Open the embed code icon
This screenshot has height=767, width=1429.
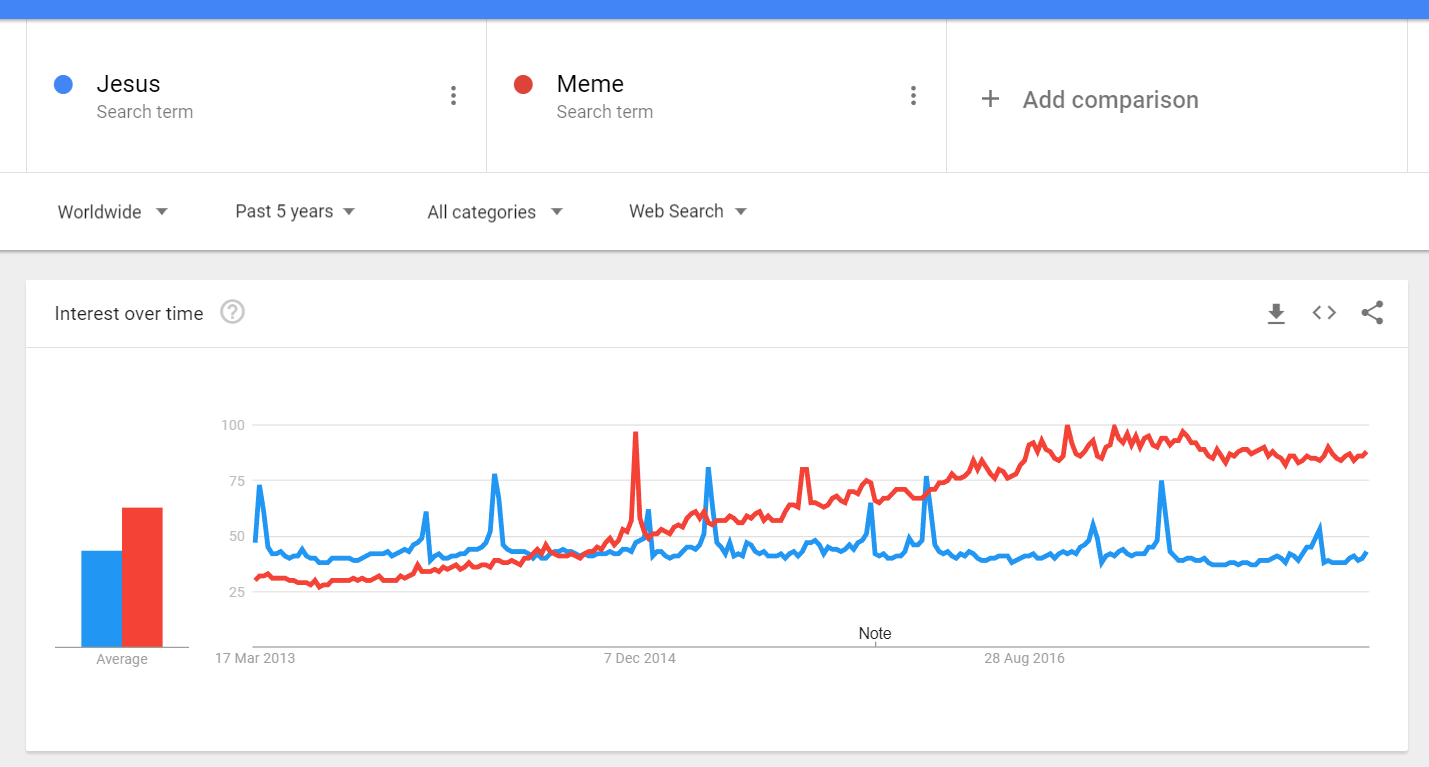point(1324,313)
